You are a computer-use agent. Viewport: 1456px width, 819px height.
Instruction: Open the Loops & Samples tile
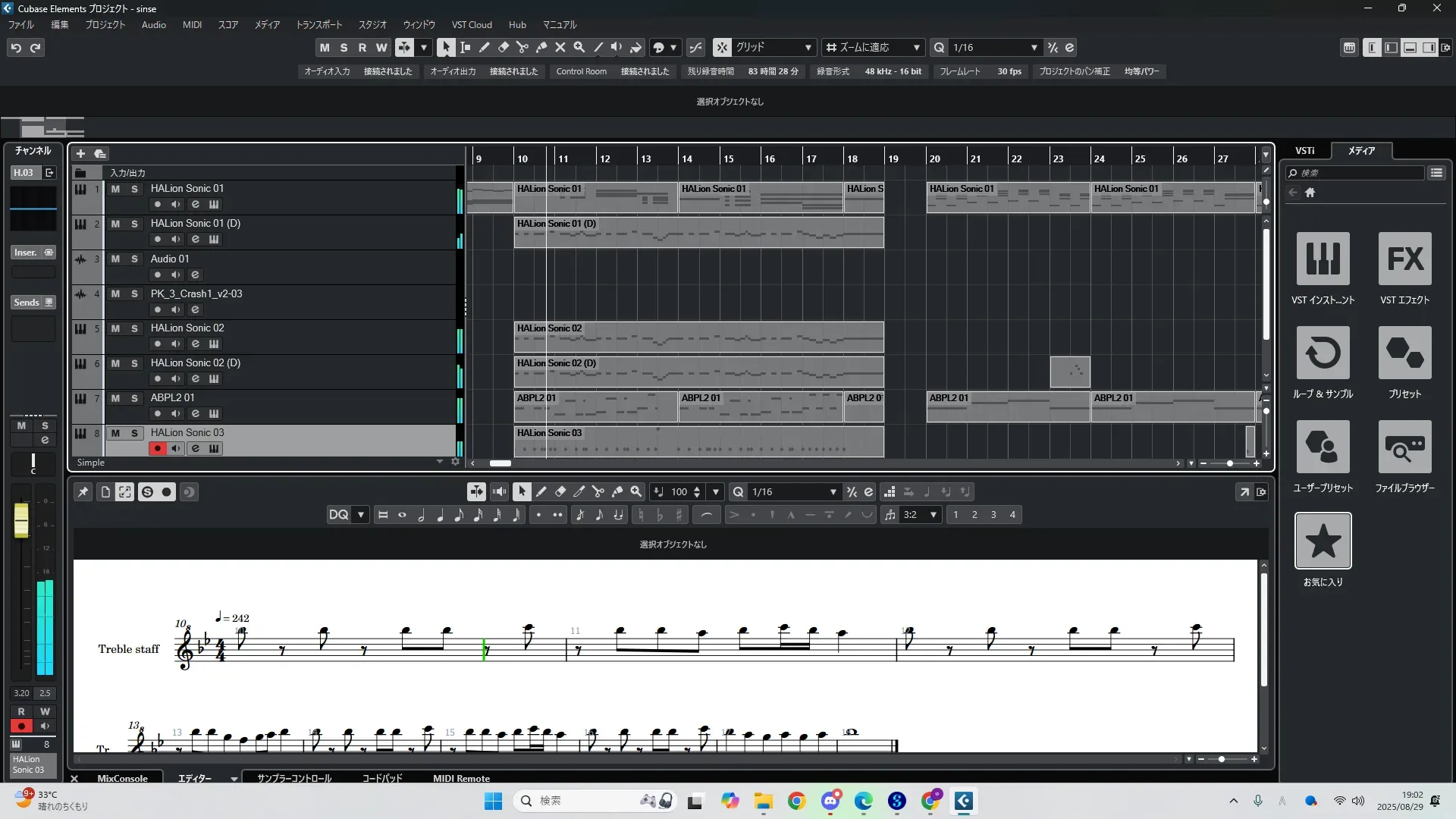click(1323, 353)
